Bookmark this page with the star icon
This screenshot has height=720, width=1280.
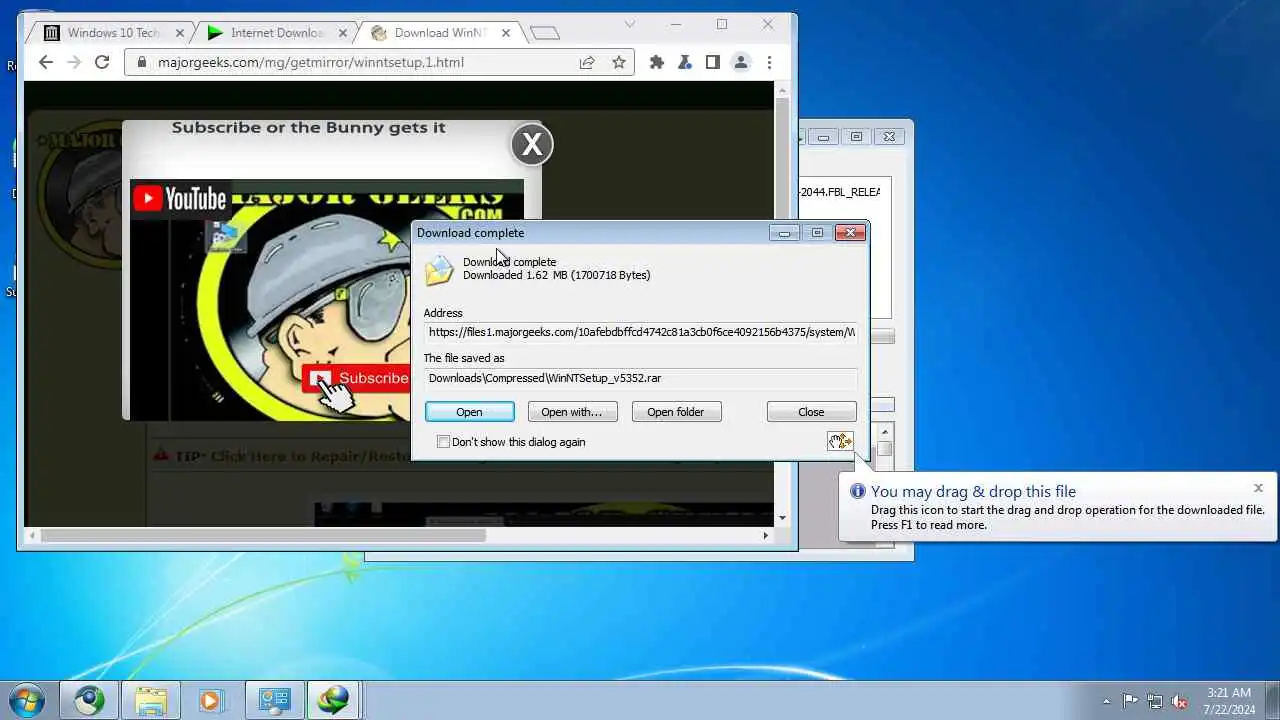point(619,62)
